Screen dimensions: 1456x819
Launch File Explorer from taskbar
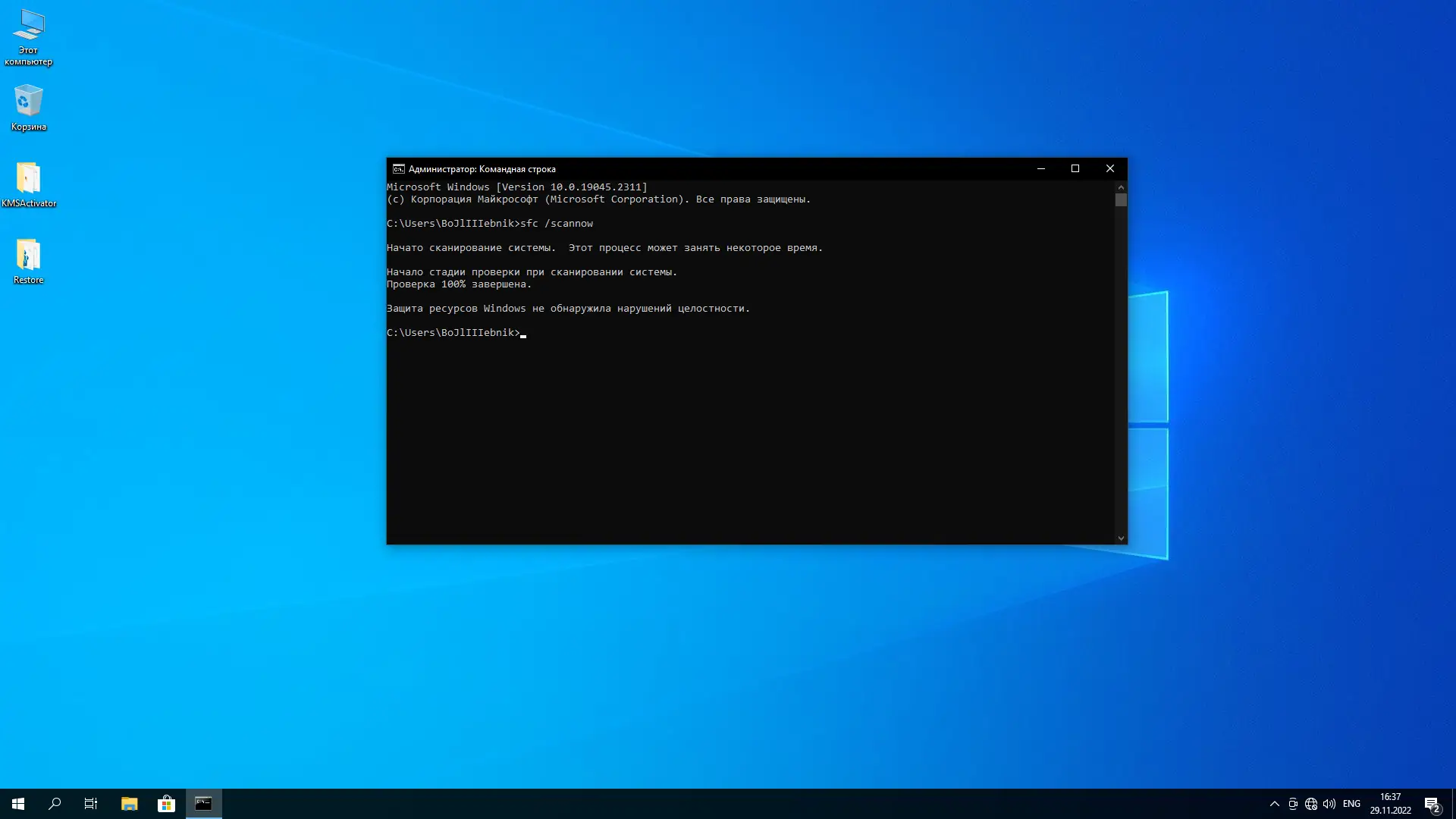(129, 804)
